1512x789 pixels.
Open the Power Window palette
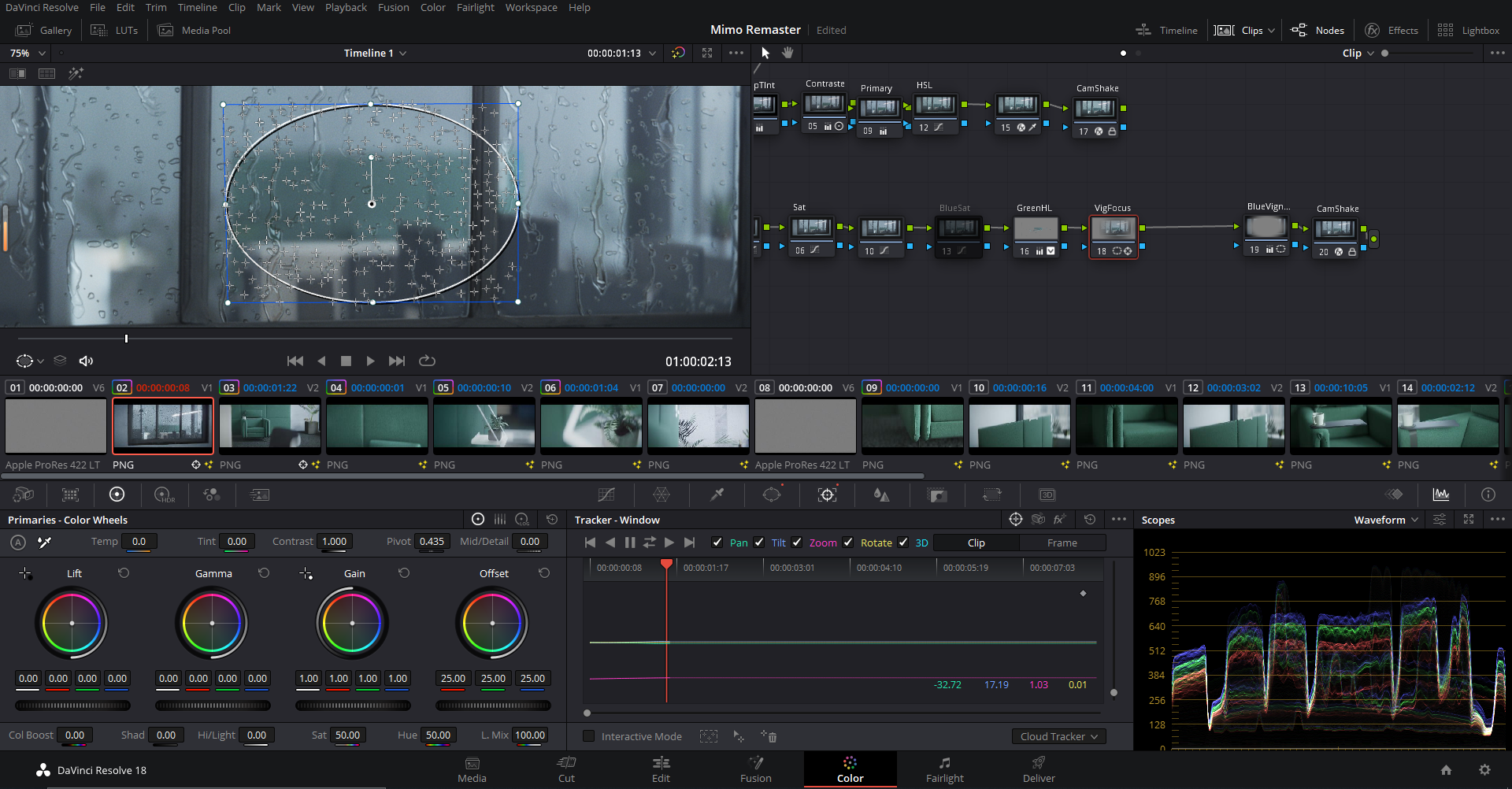(x=772, y=495)
